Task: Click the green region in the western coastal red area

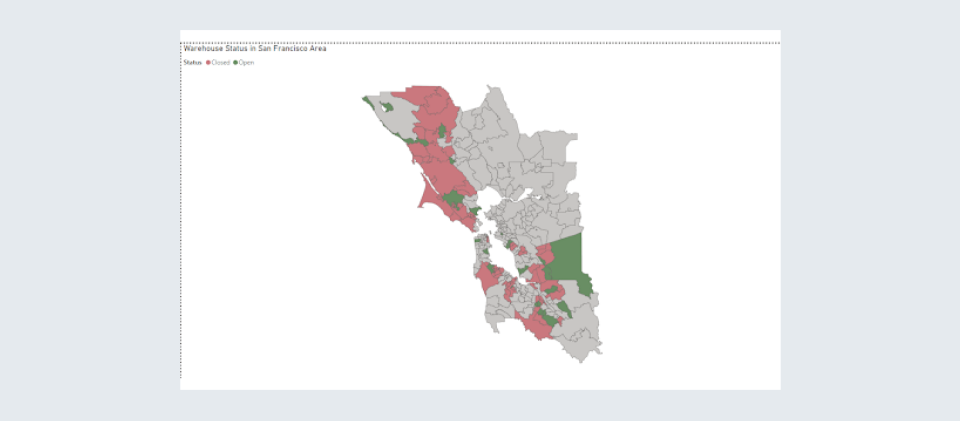Action: click(453, 198)
